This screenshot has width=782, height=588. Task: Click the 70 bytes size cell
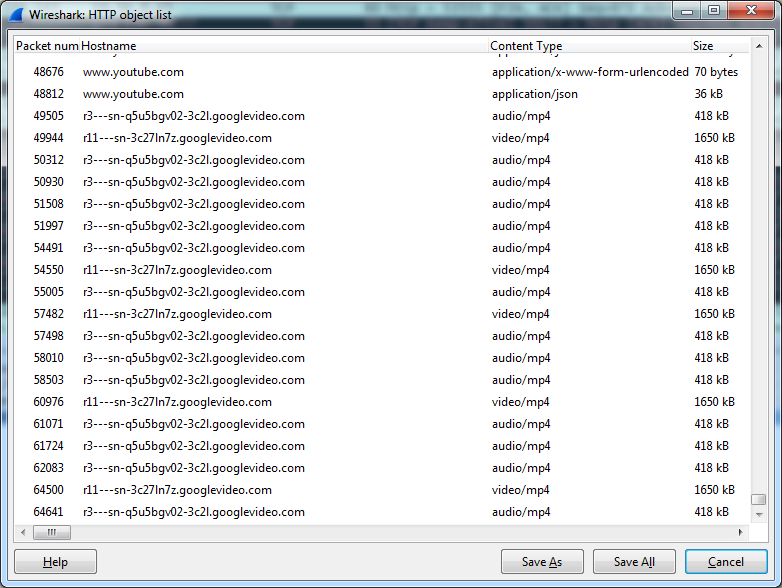(716, 72)
